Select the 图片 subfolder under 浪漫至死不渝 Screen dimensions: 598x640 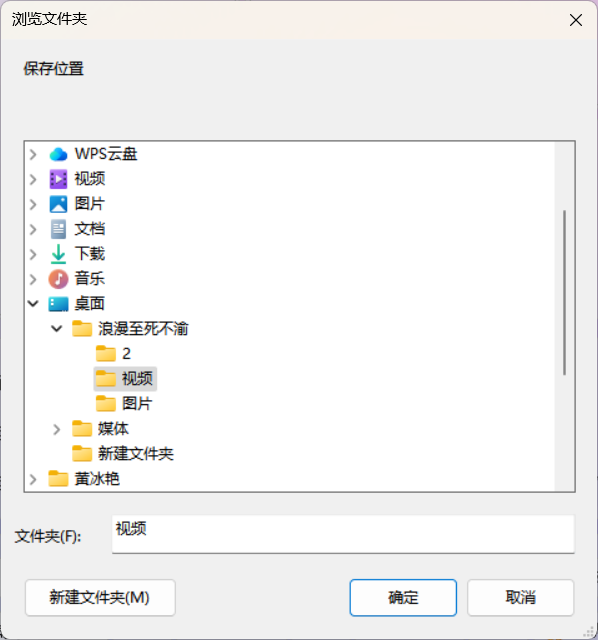[x=124, y=404]
